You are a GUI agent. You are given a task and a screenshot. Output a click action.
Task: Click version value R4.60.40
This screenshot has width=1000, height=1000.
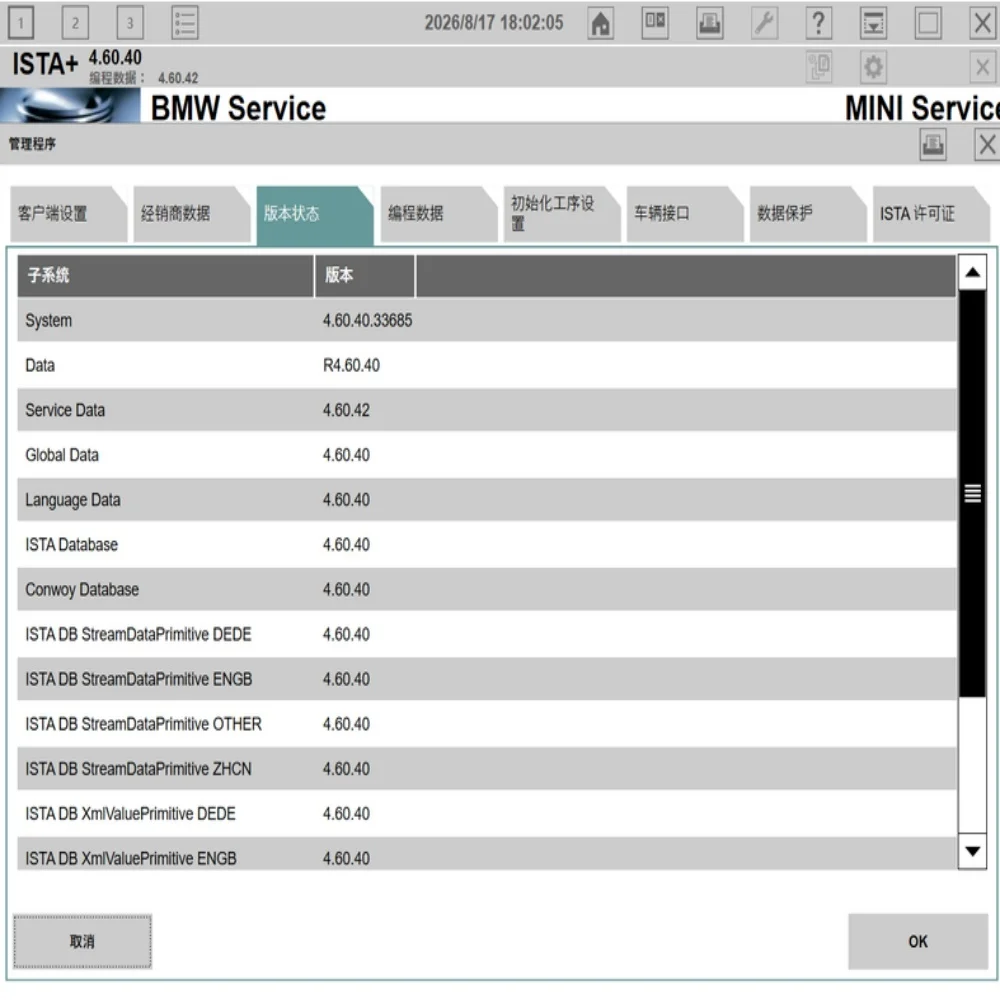pyautogui.click(x=351, y=365)
